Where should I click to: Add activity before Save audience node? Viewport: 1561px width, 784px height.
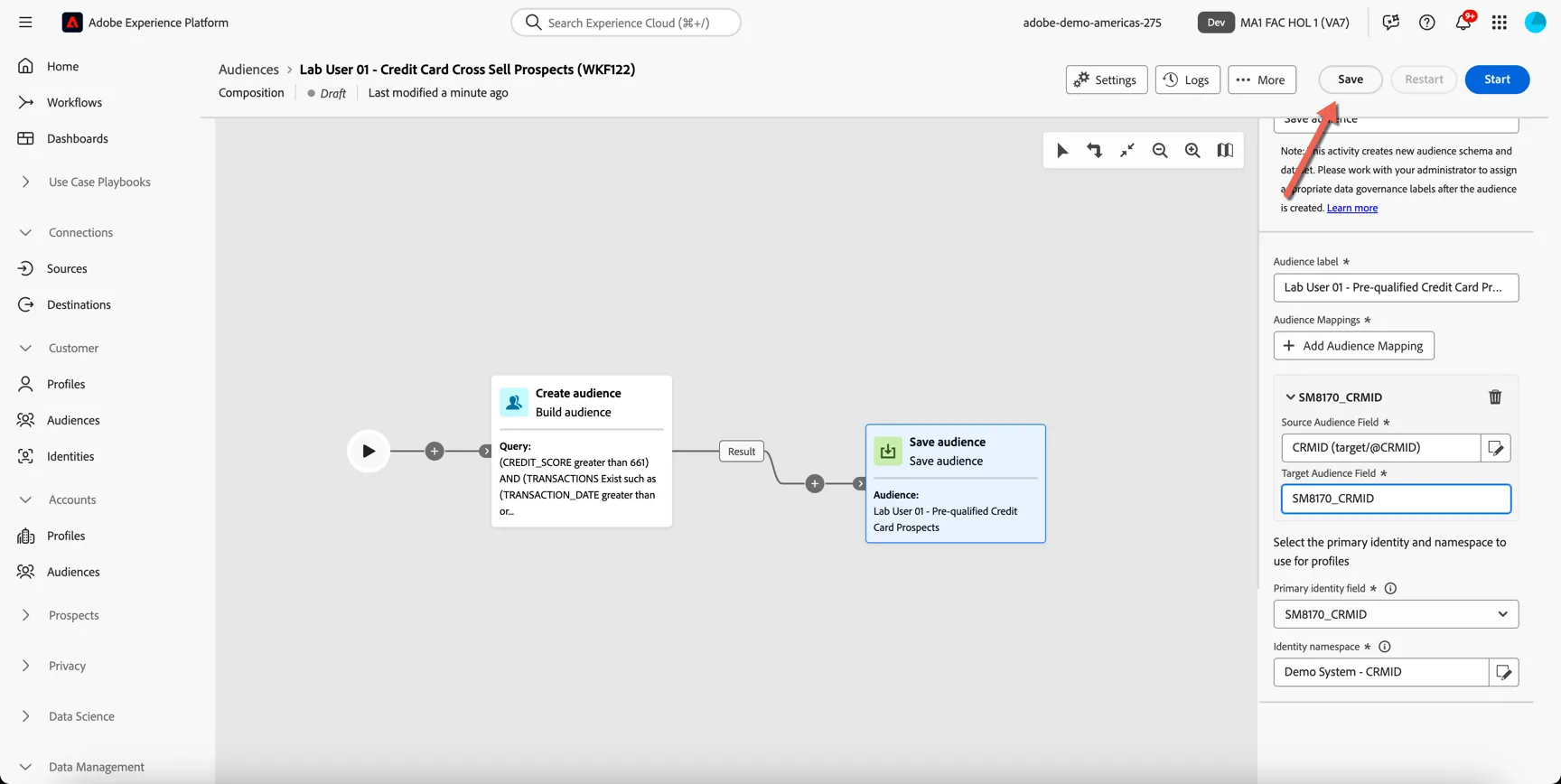click(815, 483)
